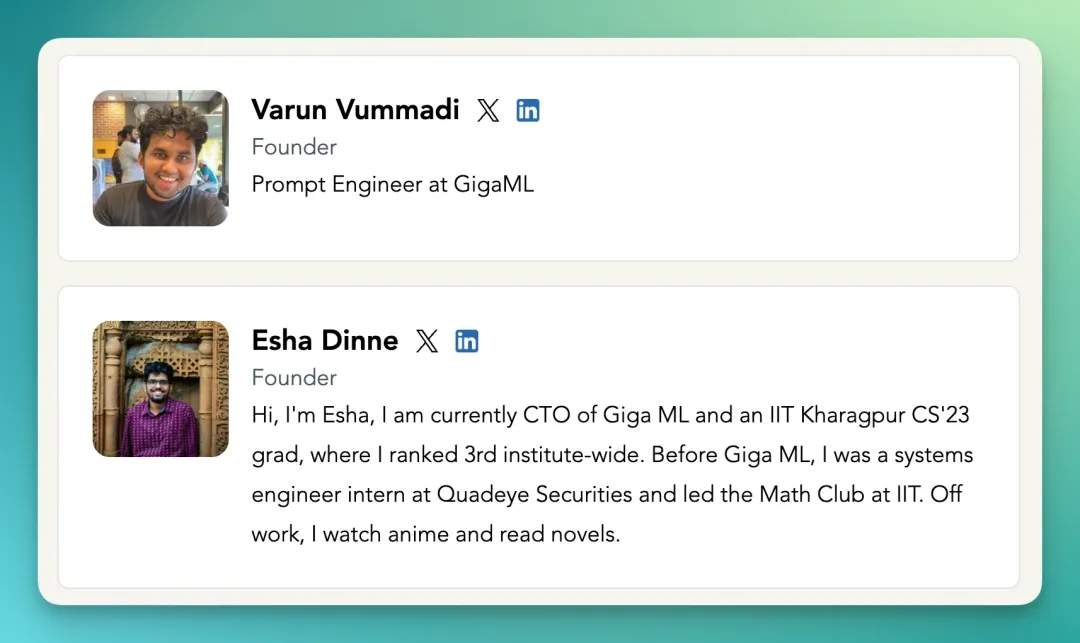The image size is (1080, 643).
Task: Open Esha Dinne's LinkedIn icon
Action: click(x=467, y=341)
